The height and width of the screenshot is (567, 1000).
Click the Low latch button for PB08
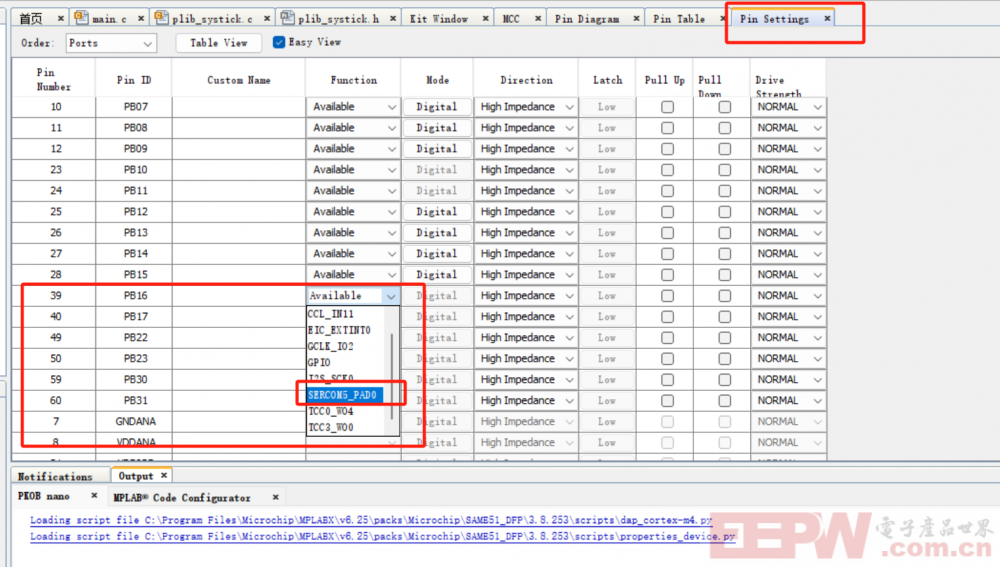click(607, 128)
